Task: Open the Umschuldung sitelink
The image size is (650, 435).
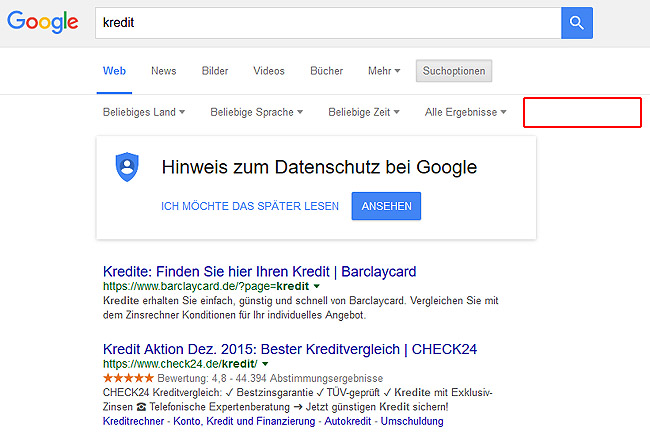Action: coord(412,421)
